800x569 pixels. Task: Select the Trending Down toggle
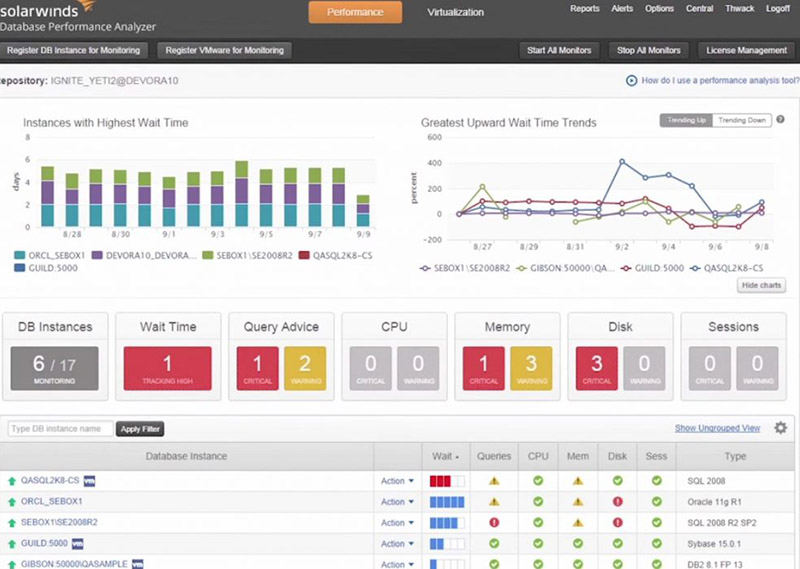(742, 120)
